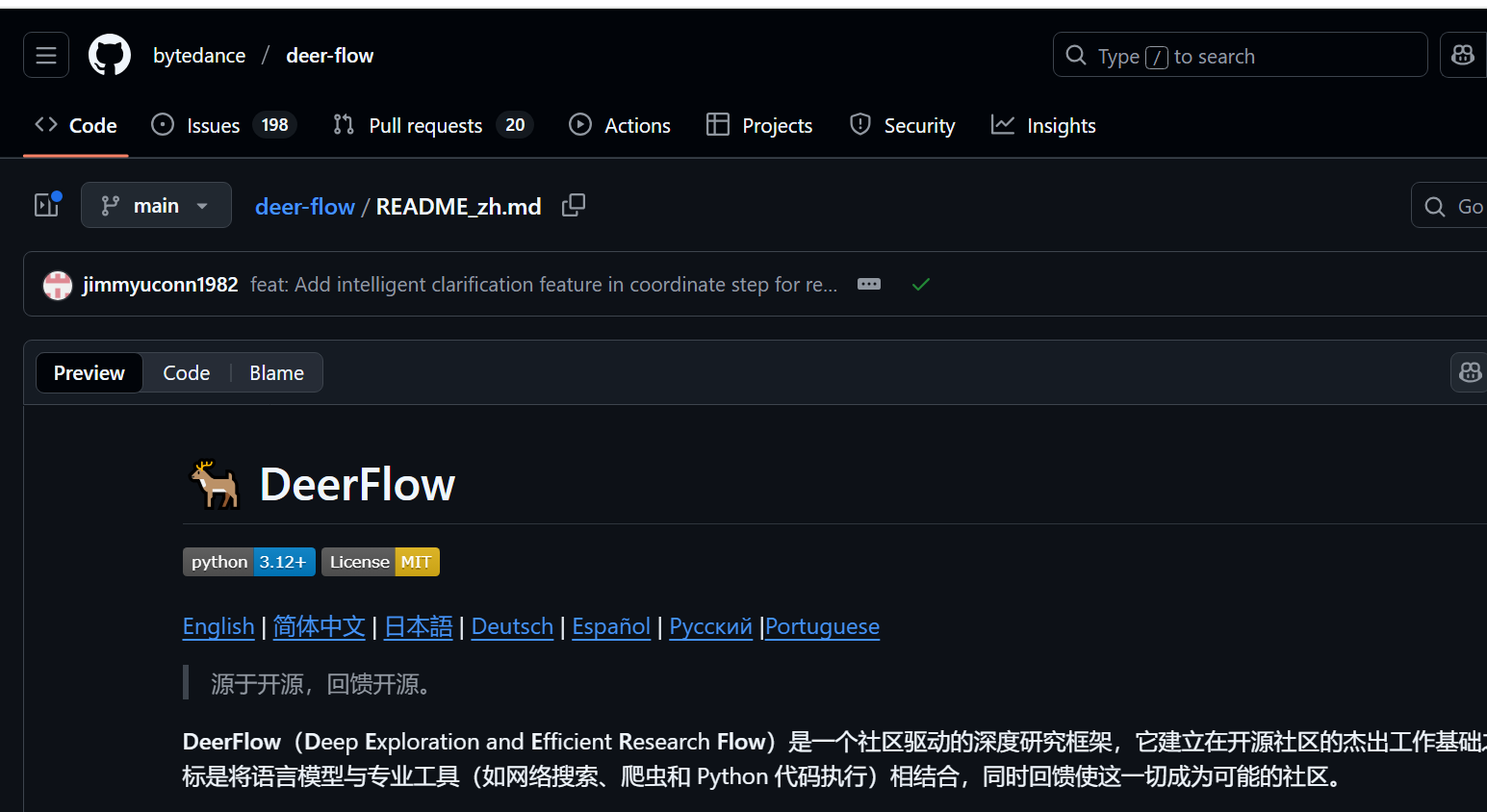The width and height of the screenshot is (1487, 812).
Task: Open the Security tab
Action: point(903,125)
